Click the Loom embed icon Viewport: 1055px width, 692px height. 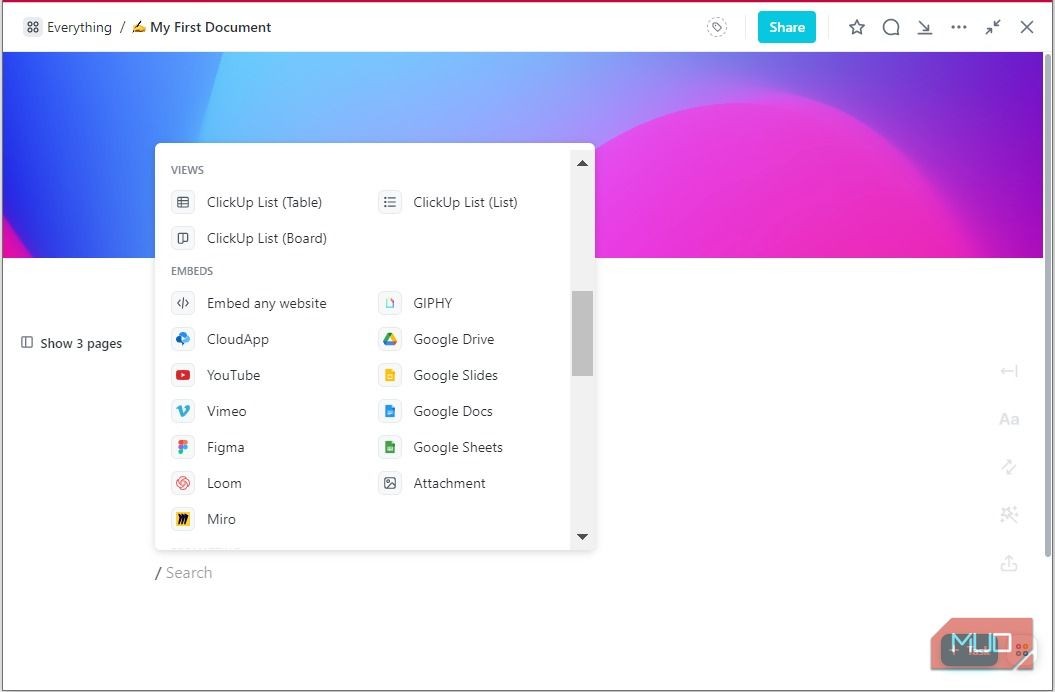click(183, 483)
